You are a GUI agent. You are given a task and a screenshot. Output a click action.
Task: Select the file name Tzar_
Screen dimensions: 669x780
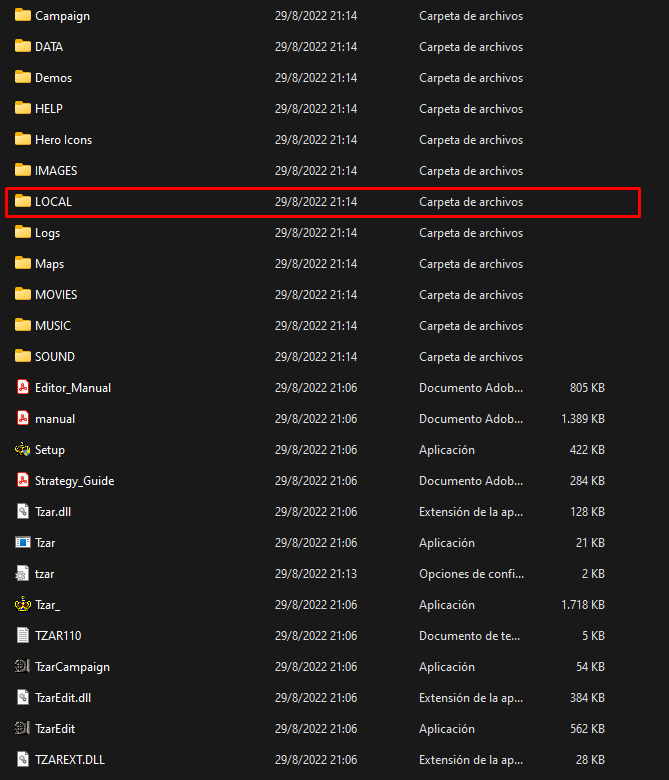tap(48, 605)
